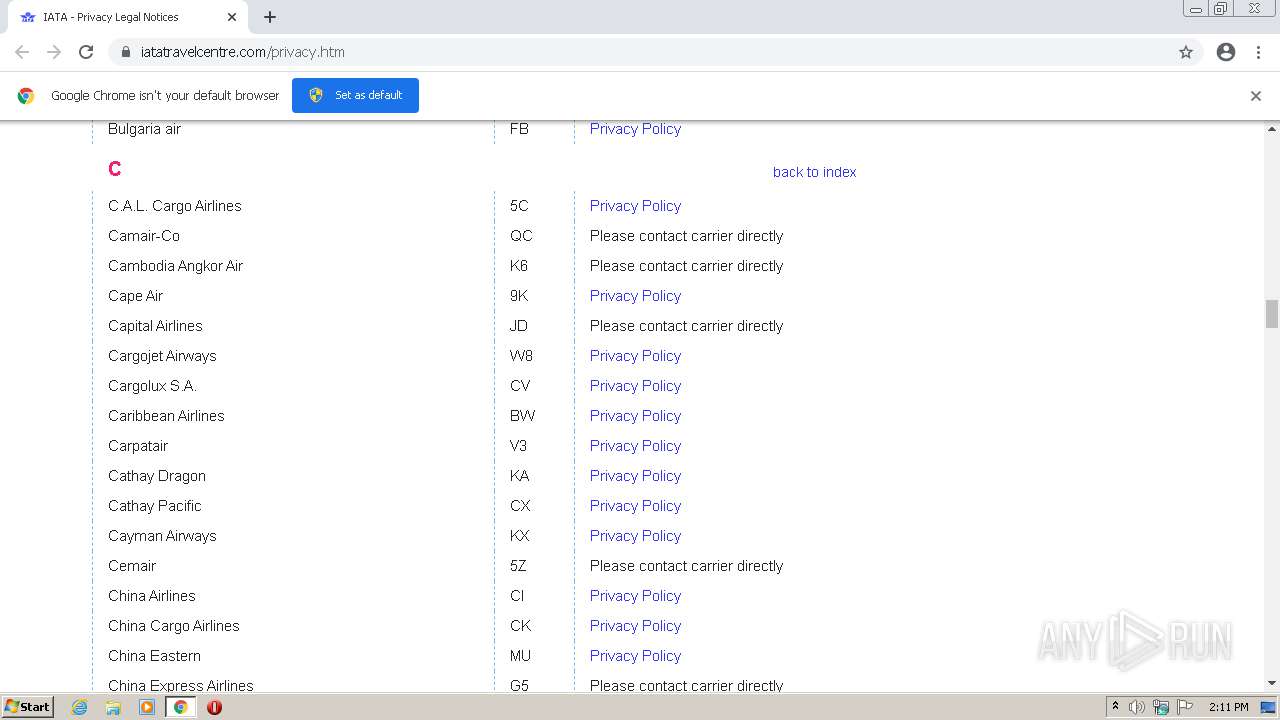The image size is (1280, 720).
Task: Open Cargolux S.A. Privacy Policy link
Action: (x=635, y=386)
